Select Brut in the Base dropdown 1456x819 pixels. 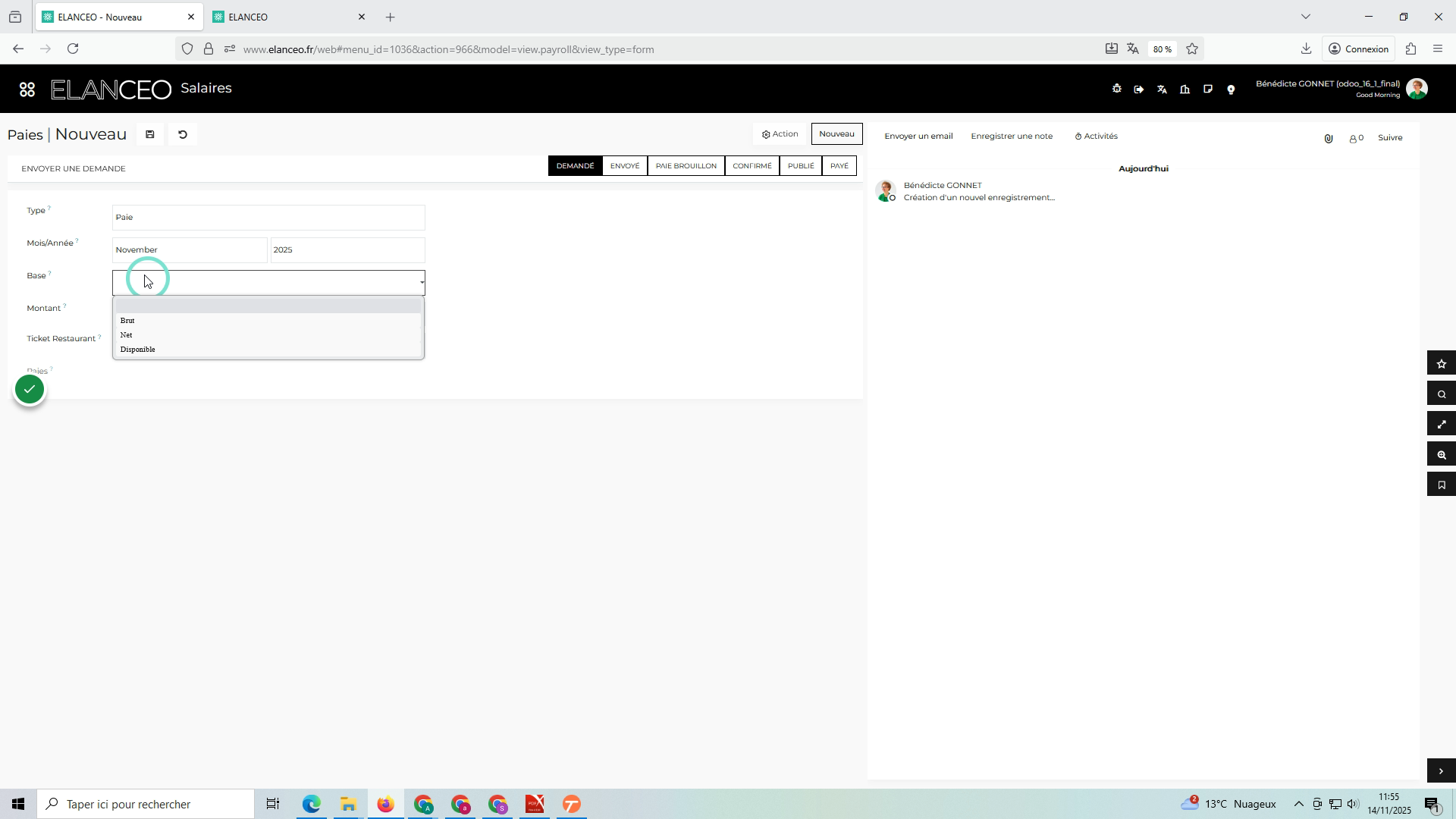click(x=268, y=321)
